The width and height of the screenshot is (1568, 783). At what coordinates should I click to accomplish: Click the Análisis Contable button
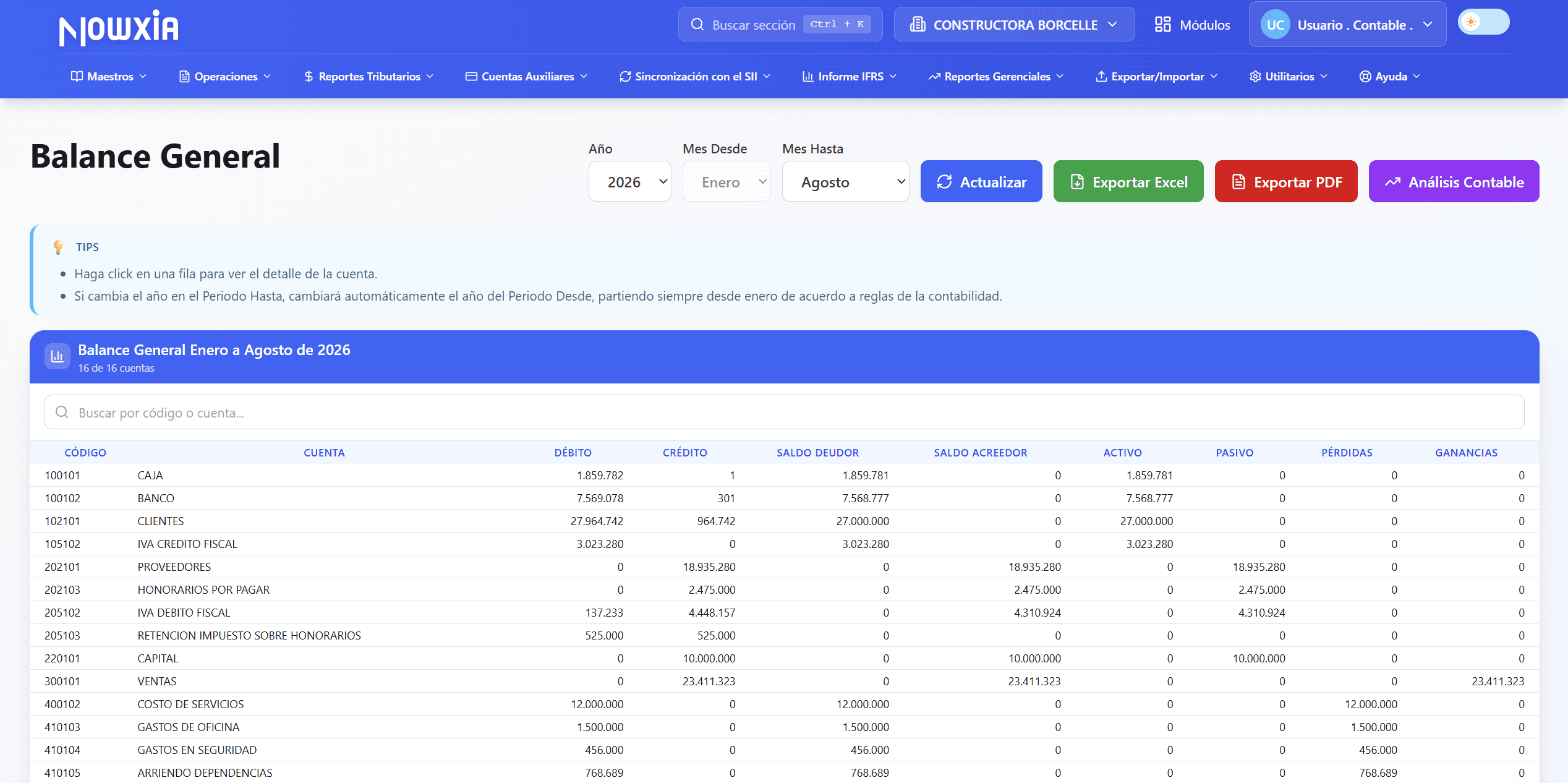(1454, 181)
